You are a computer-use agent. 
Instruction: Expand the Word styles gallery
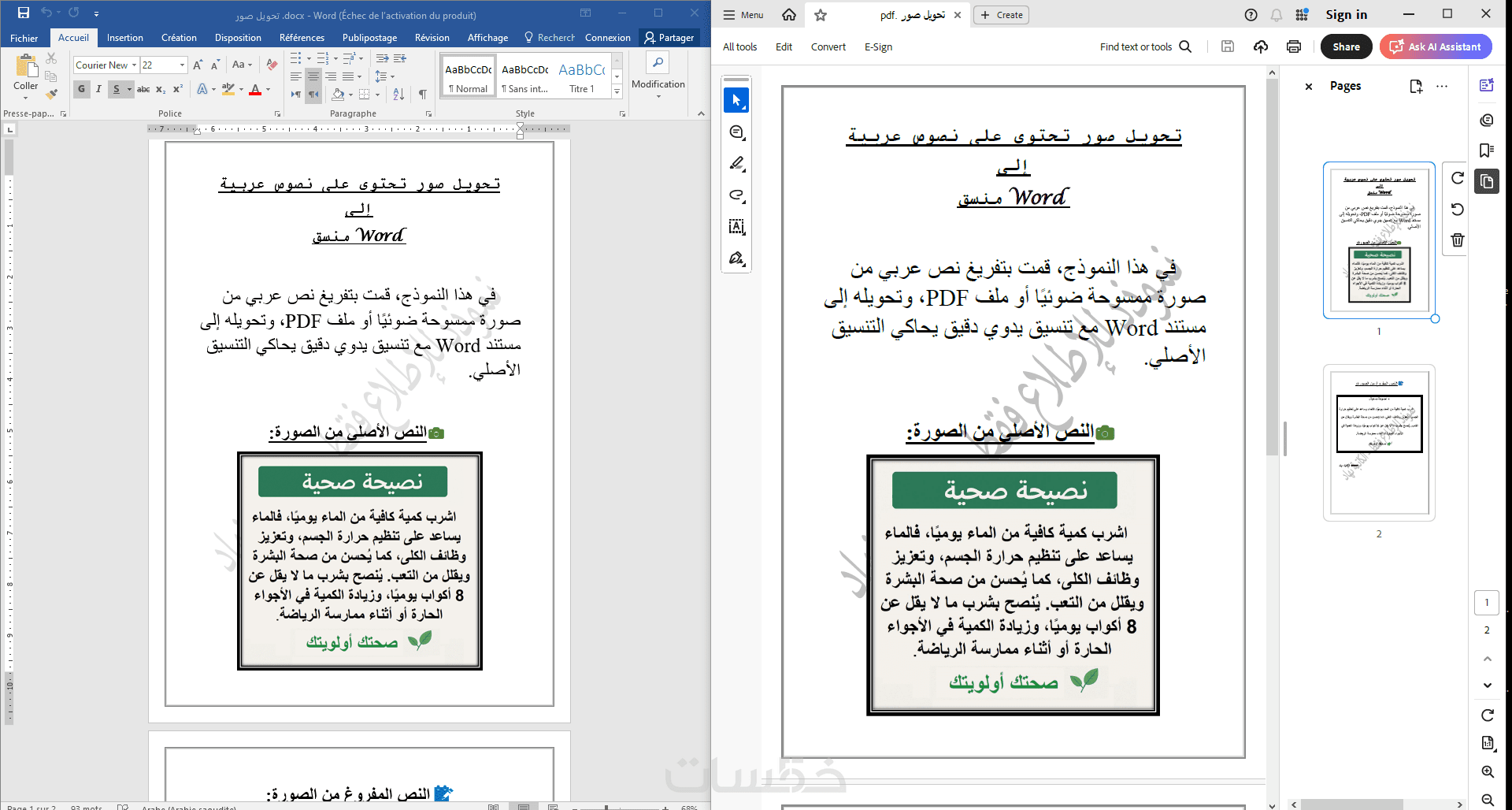point(617,92)
